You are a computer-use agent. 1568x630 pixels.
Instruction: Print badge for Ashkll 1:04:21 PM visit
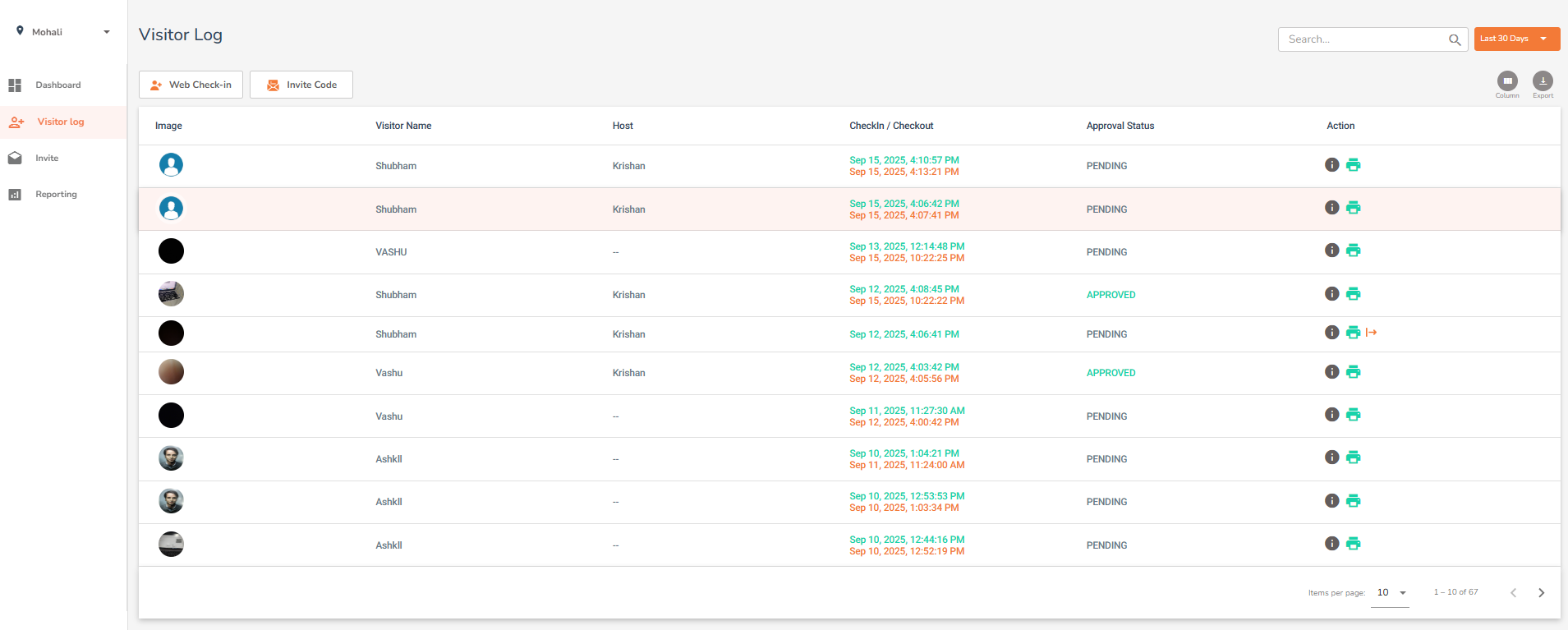tap(1354, 458)
